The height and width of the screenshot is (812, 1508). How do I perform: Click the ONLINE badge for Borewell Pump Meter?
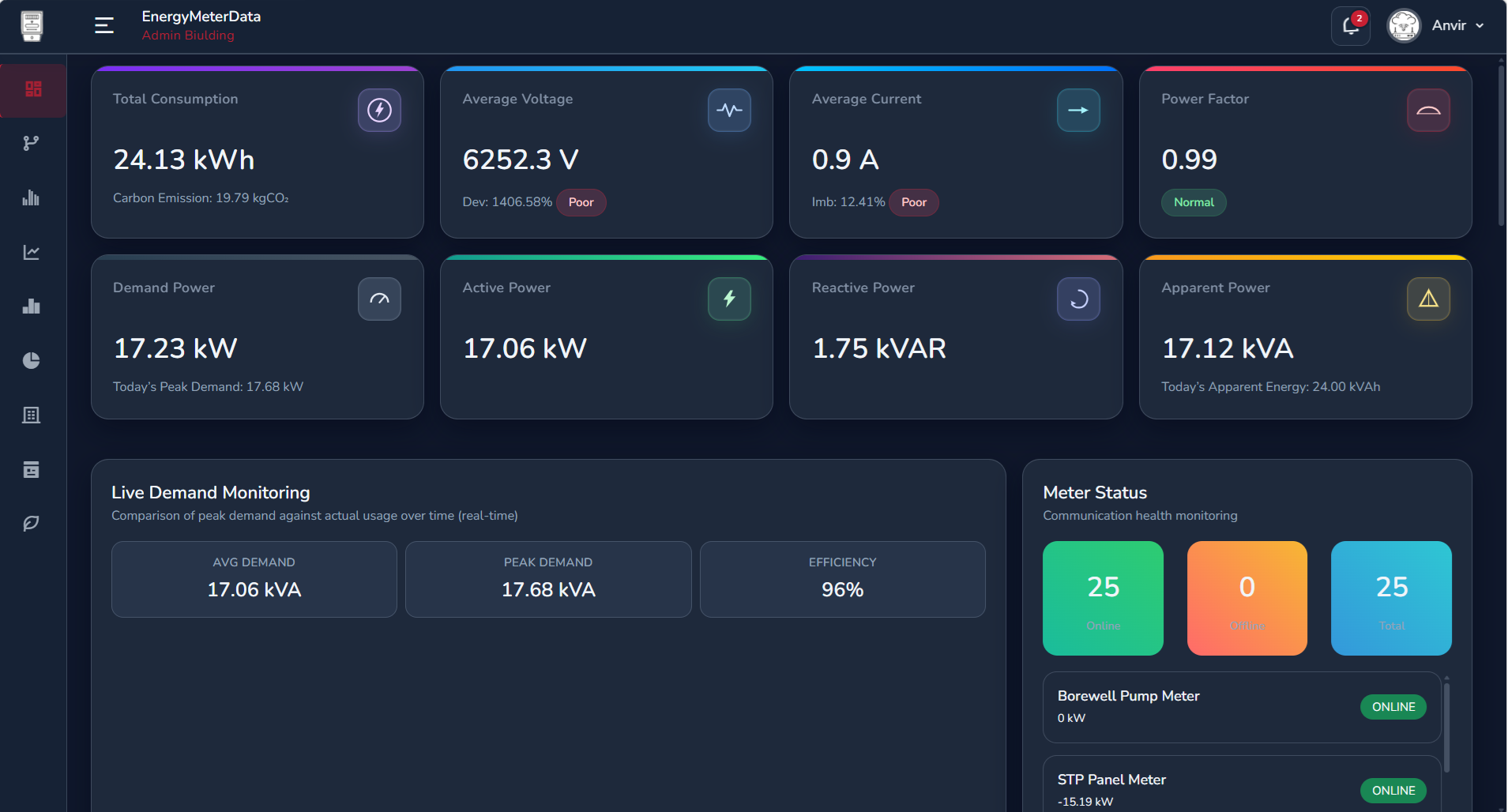click(1393, 707)
